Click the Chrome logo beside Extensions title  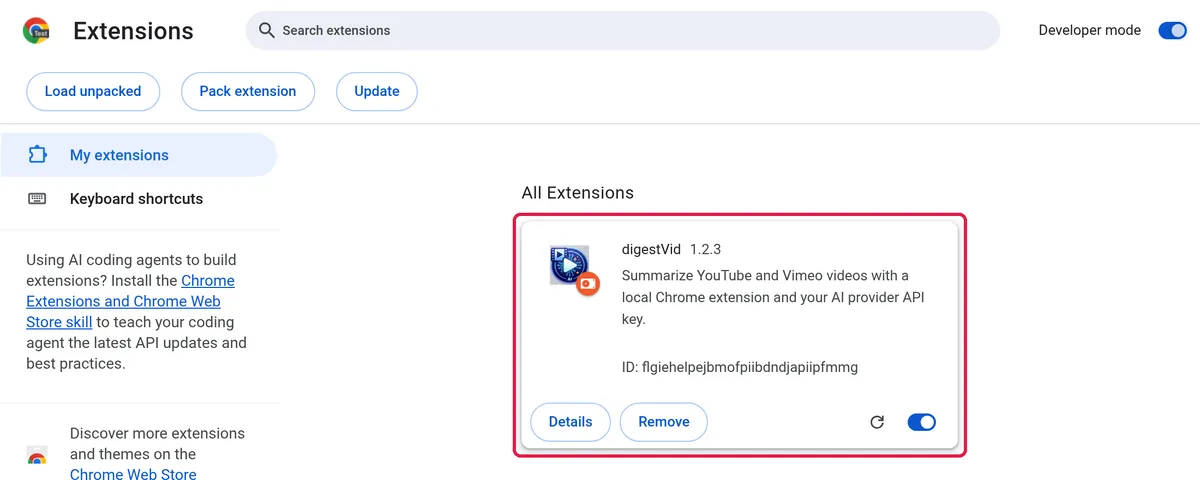pyautogui.click(x=37, y=31)
